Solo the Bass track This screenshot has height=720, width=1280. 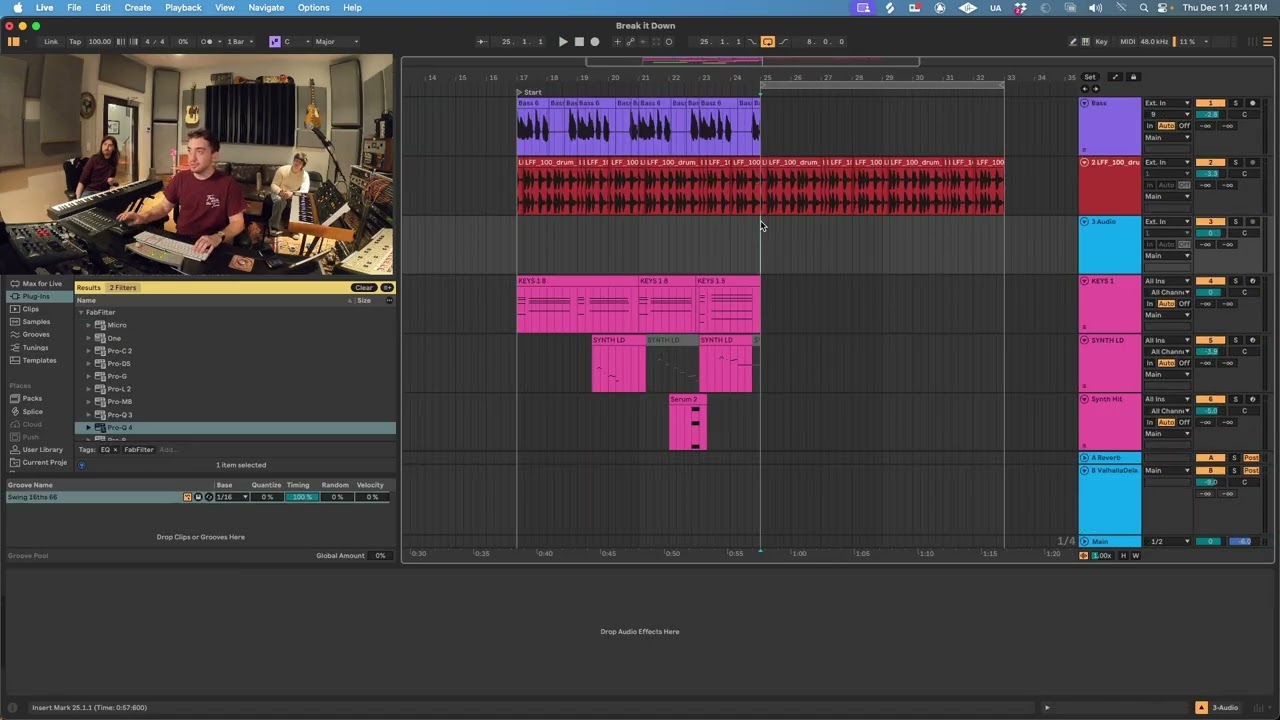click(1235, 103)
